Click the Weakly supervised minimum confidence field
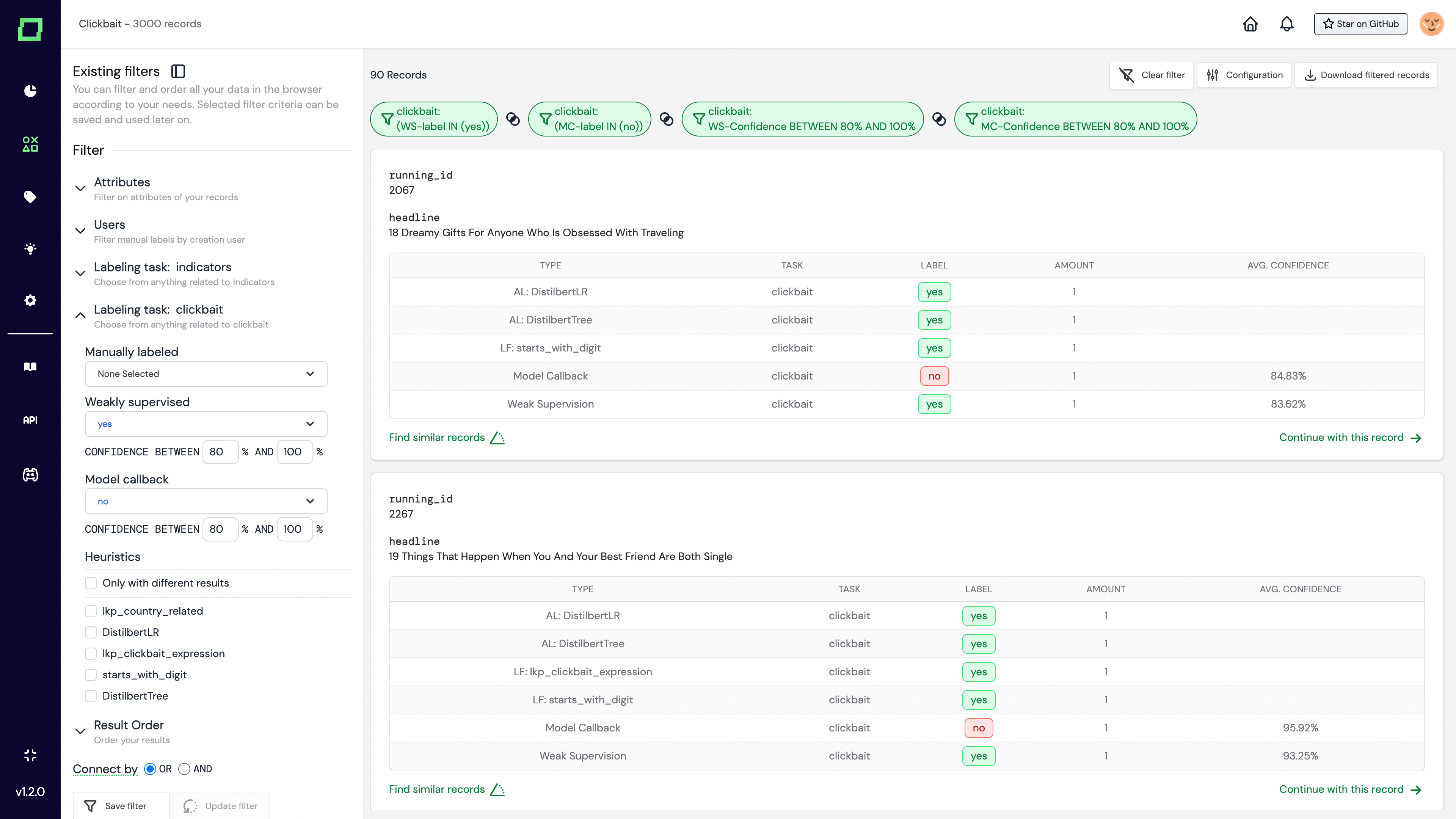Viewport: 1456px width, 819px height. click(x=220, y=452)
